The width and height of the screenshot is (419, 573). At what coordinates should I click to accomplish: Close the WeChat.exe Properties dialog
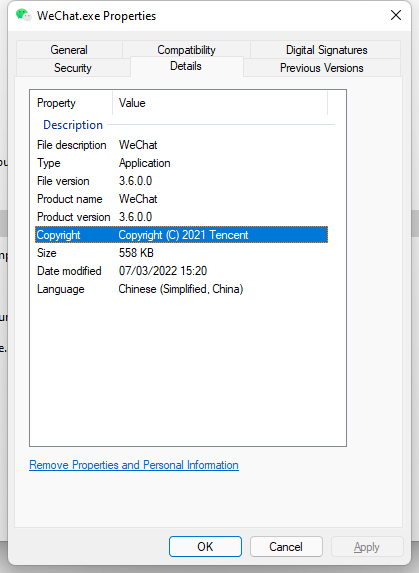pyautogui.click(x=396, y=15)
